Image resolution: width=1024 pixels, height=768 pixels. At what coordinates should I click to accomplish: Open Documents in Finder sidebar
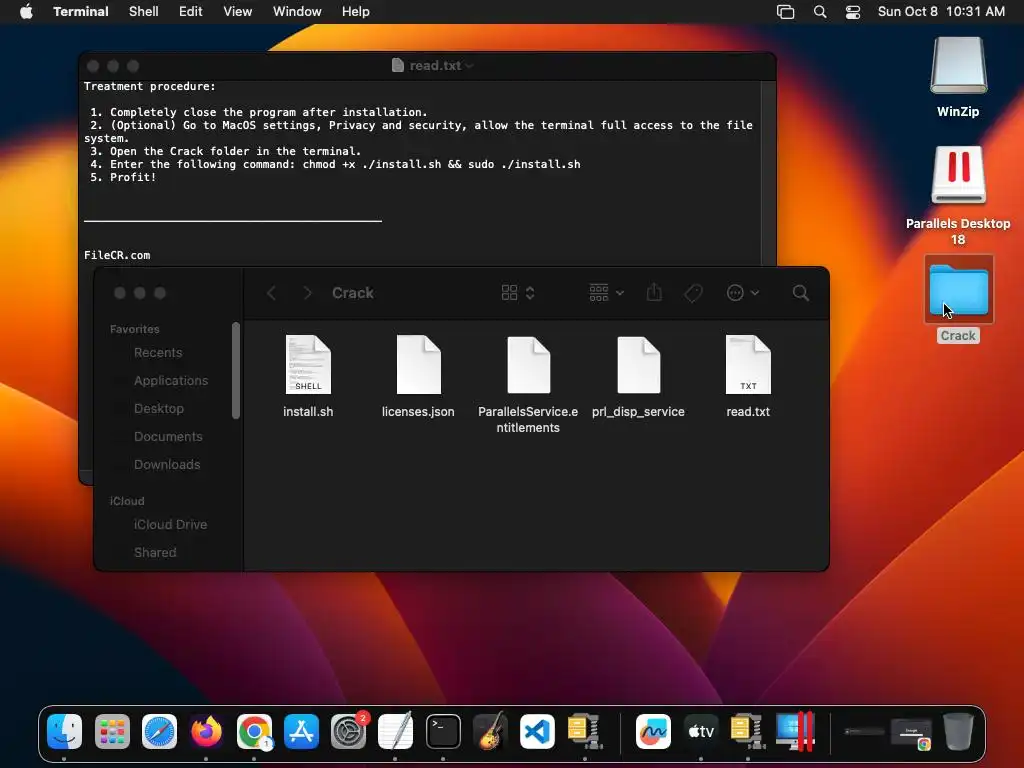(170, 437)
